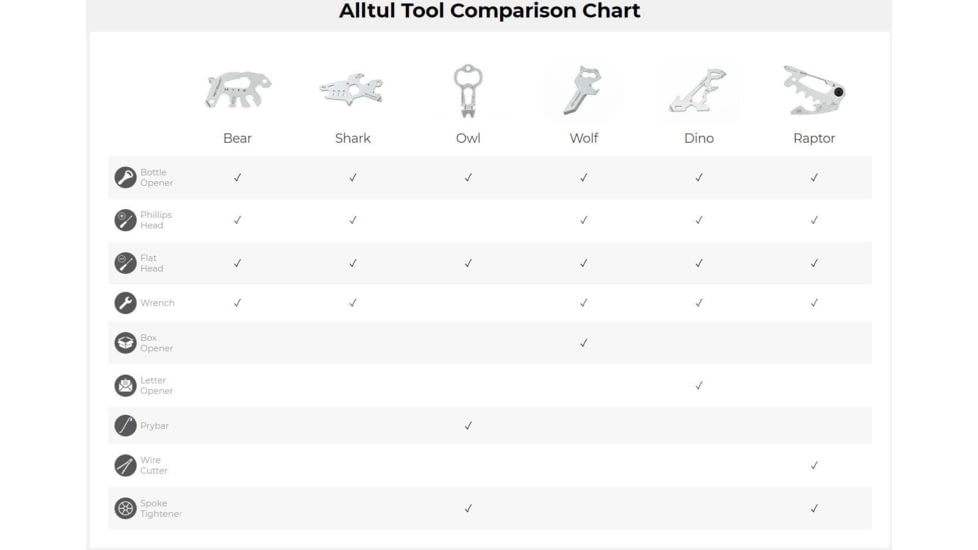Image resolution: width=978 pixels, height=550 pixels.
Task: Click the Flat Head screwdriver icon
Action: click(125, 263)
